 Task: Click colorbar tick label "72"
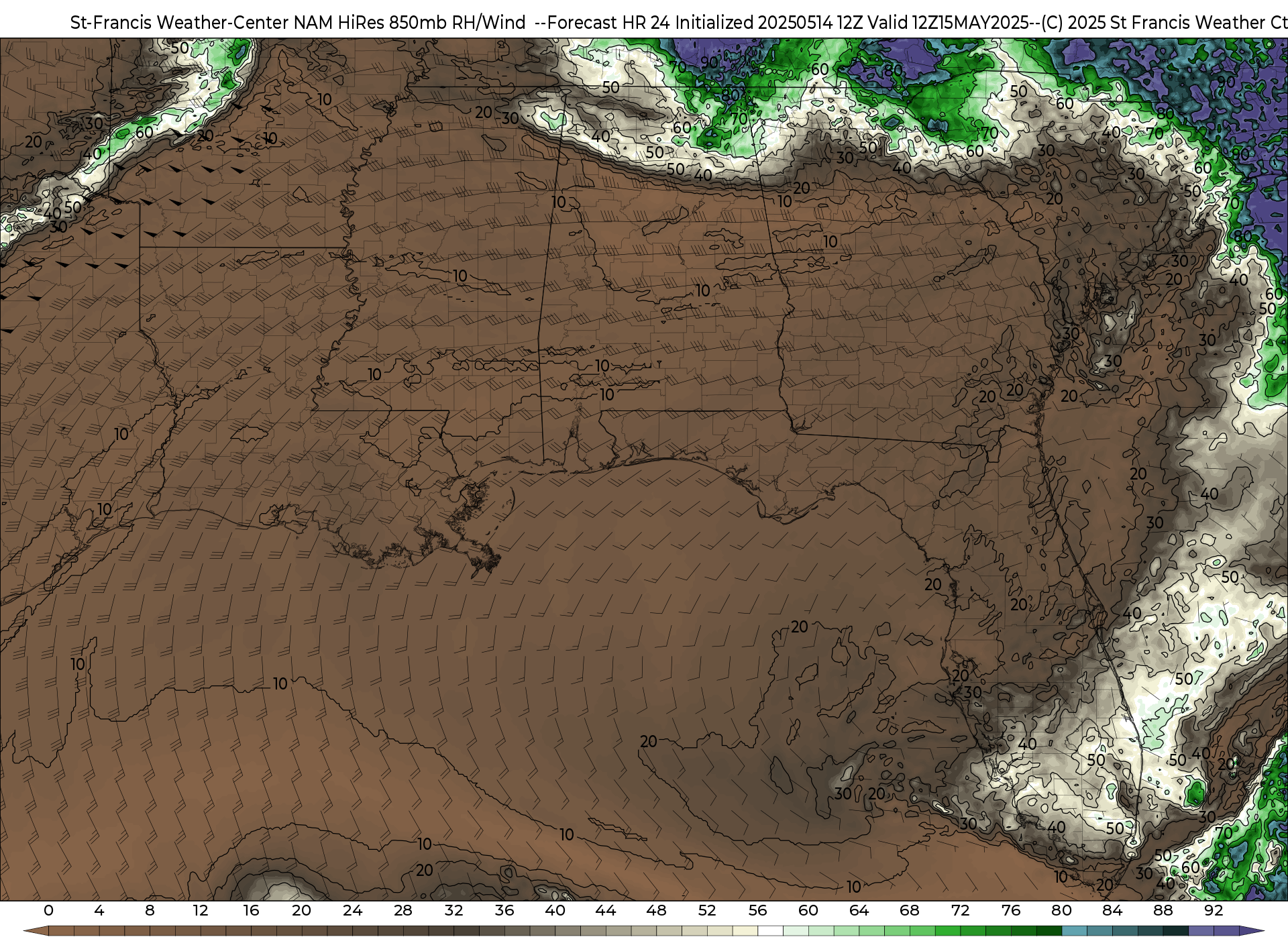(x=961, y=911)
